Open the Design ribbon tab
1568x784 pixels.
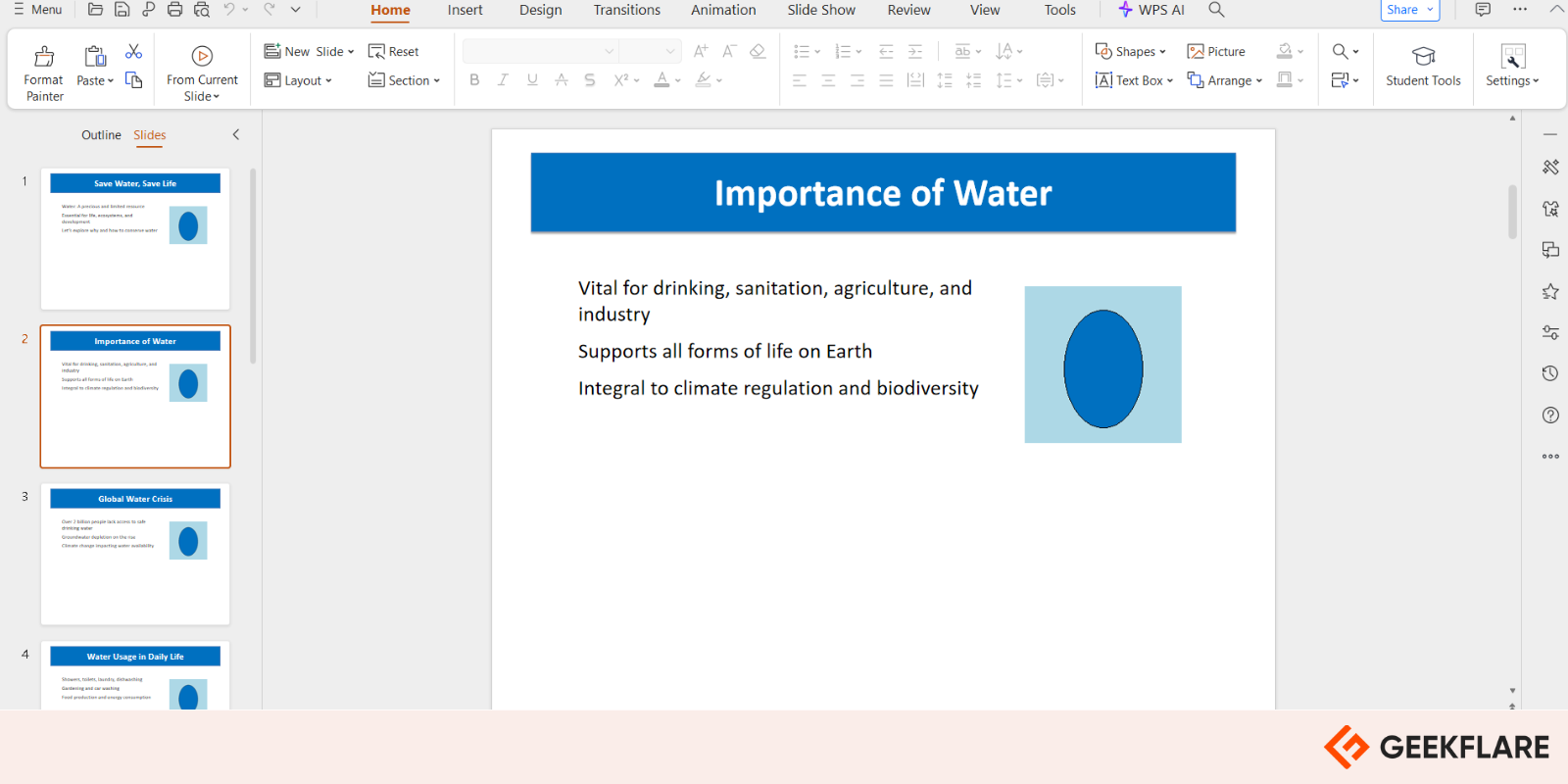pyautogui.click(x=540, y=10)
